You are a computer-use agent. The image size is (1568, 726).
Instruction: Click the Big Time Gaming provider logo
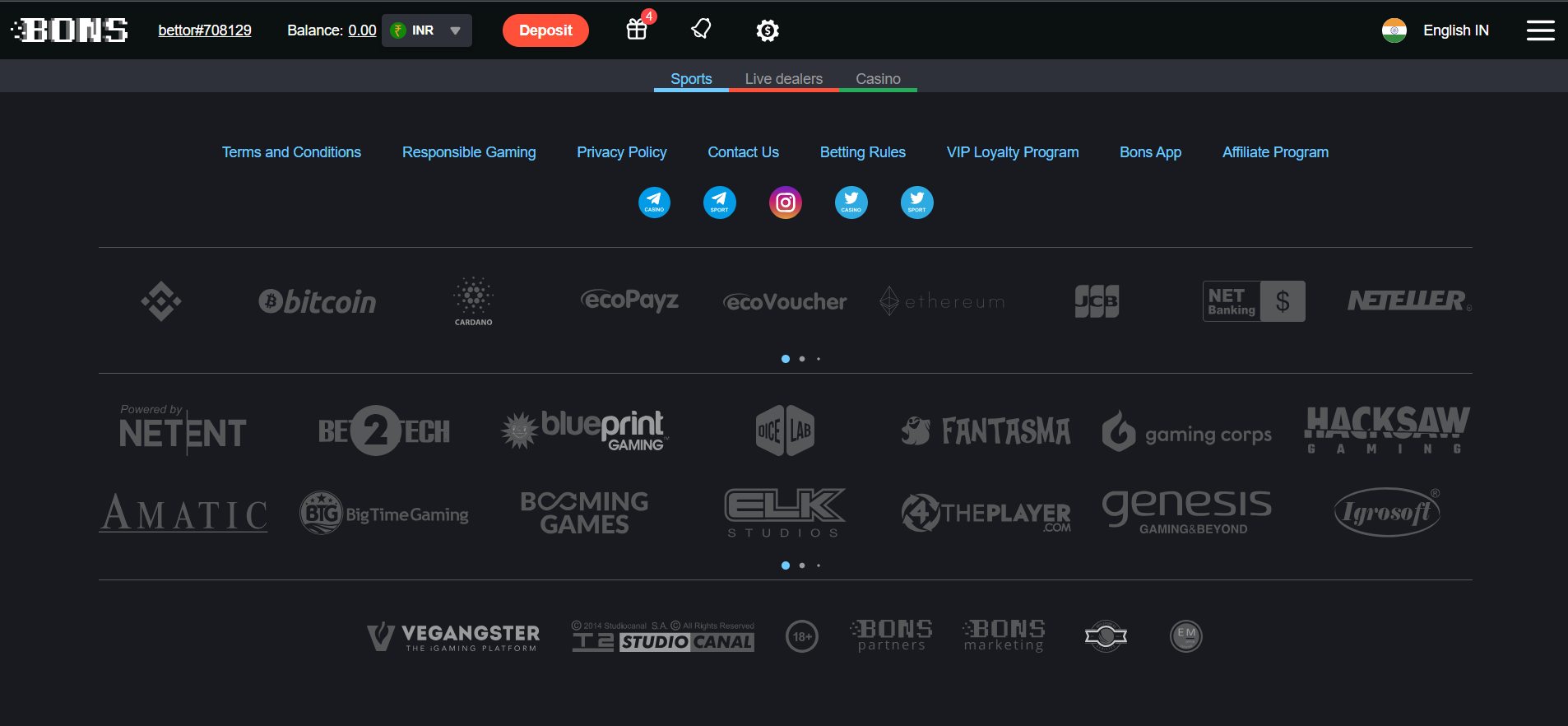(x=384, y=514)
